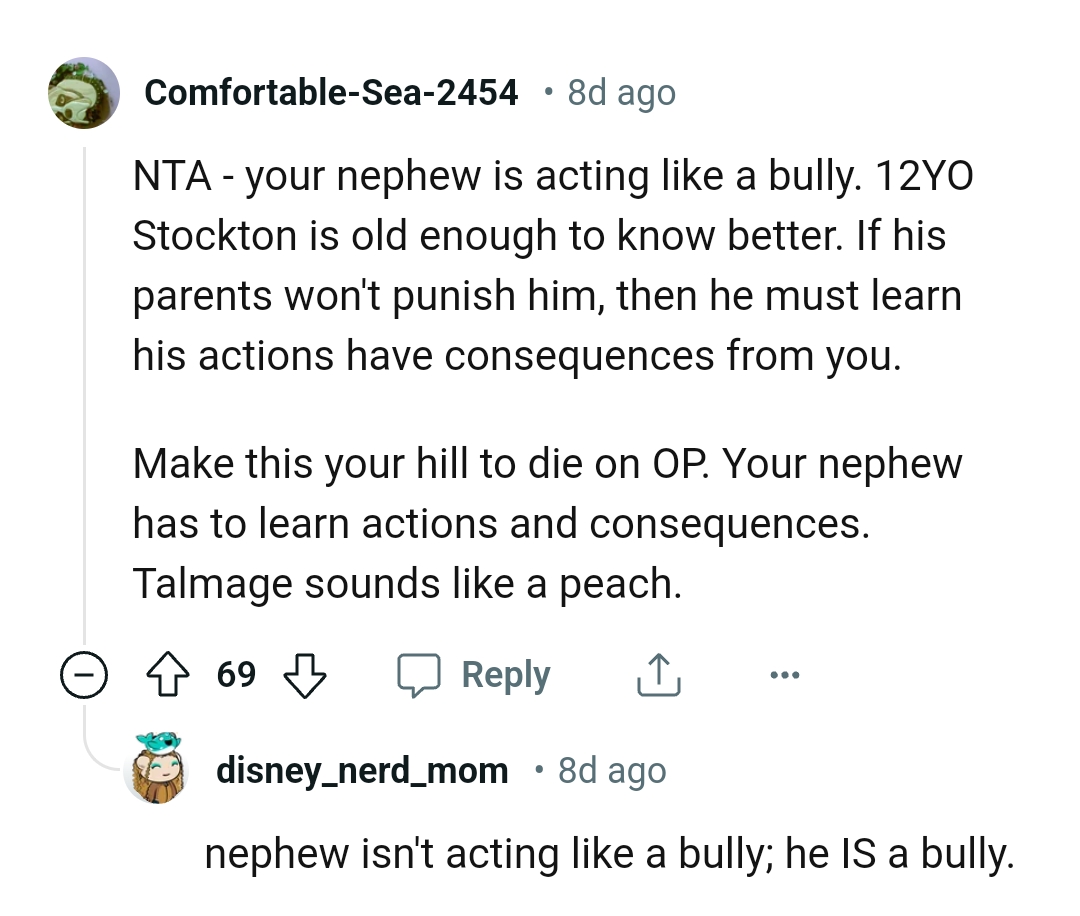
Task: Click Reply to respond to the comment
Action: click(x=505, y=674)
